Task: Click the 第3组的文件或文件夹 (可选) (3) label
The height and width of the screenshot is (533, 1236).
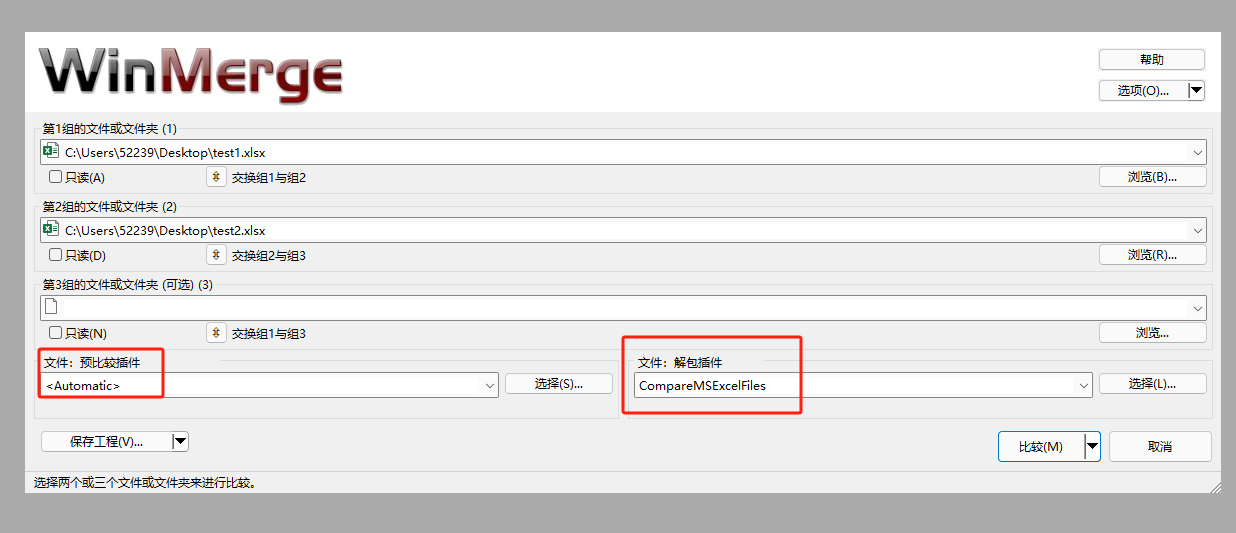Action: pos(128,285)
